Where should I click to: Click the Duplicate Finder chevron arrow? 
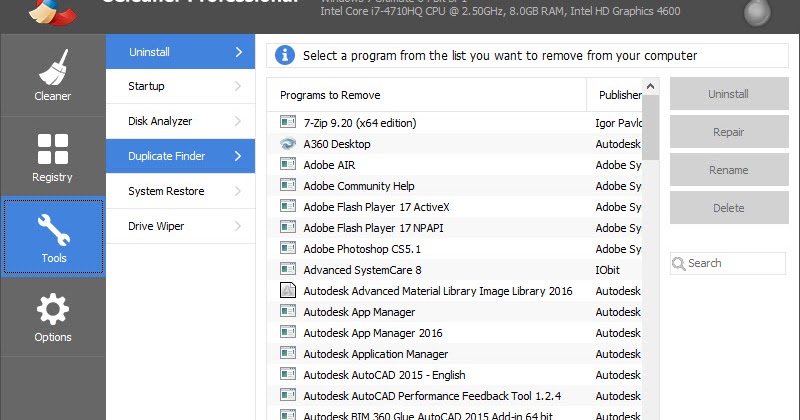[x=238, y=156]
